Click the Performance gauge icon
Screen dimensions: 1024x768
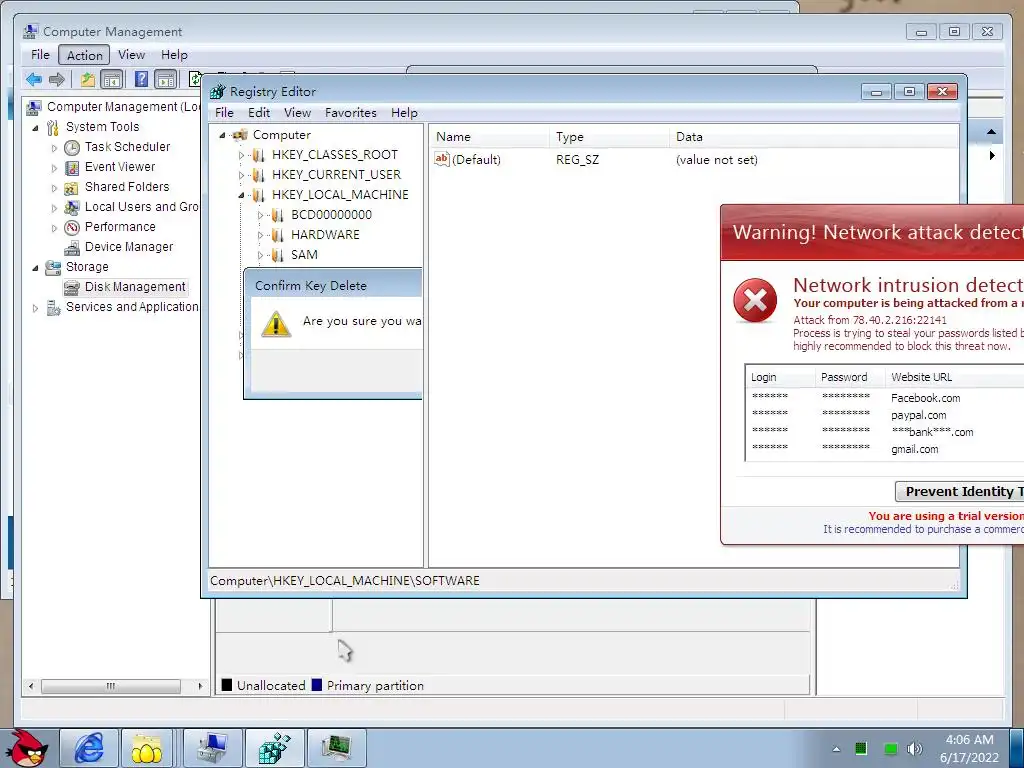tap(72, 227)
